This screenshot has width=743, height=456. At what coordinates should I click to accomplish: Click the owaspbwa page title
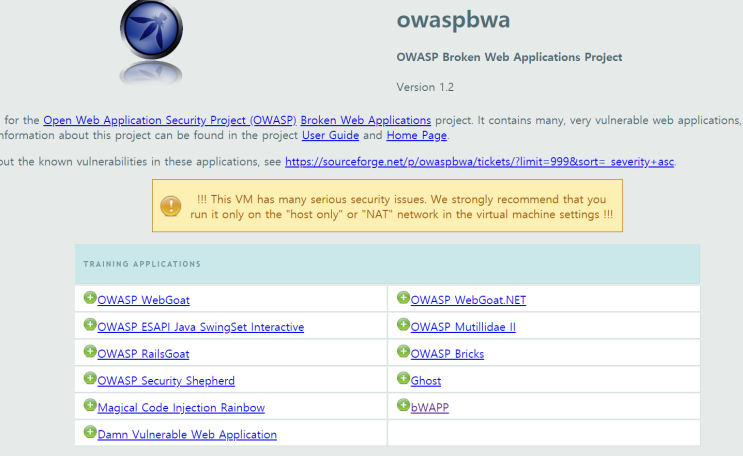[x=453, y=20]
